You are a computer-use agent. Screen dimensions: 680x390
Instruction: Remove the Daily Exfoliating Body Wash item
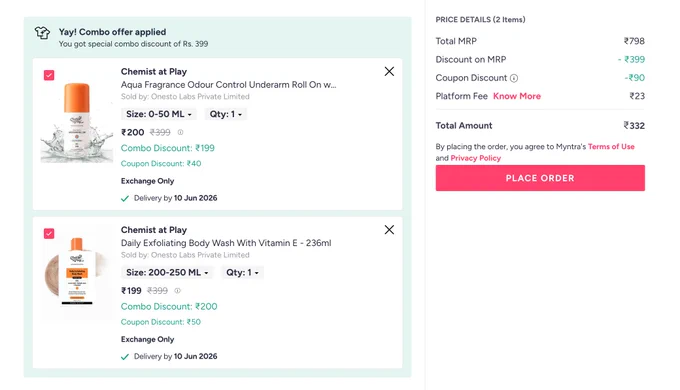coord(389,230)
